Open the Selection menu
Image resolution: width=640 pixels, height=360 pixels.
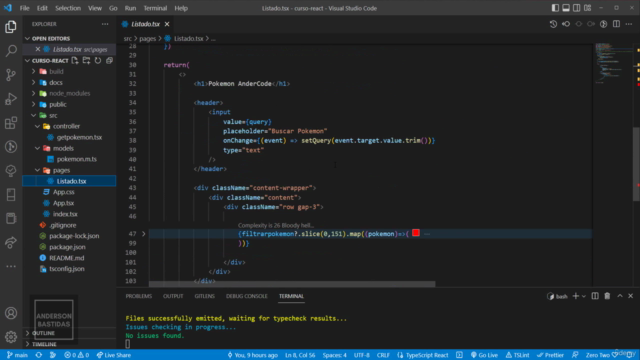68,8
